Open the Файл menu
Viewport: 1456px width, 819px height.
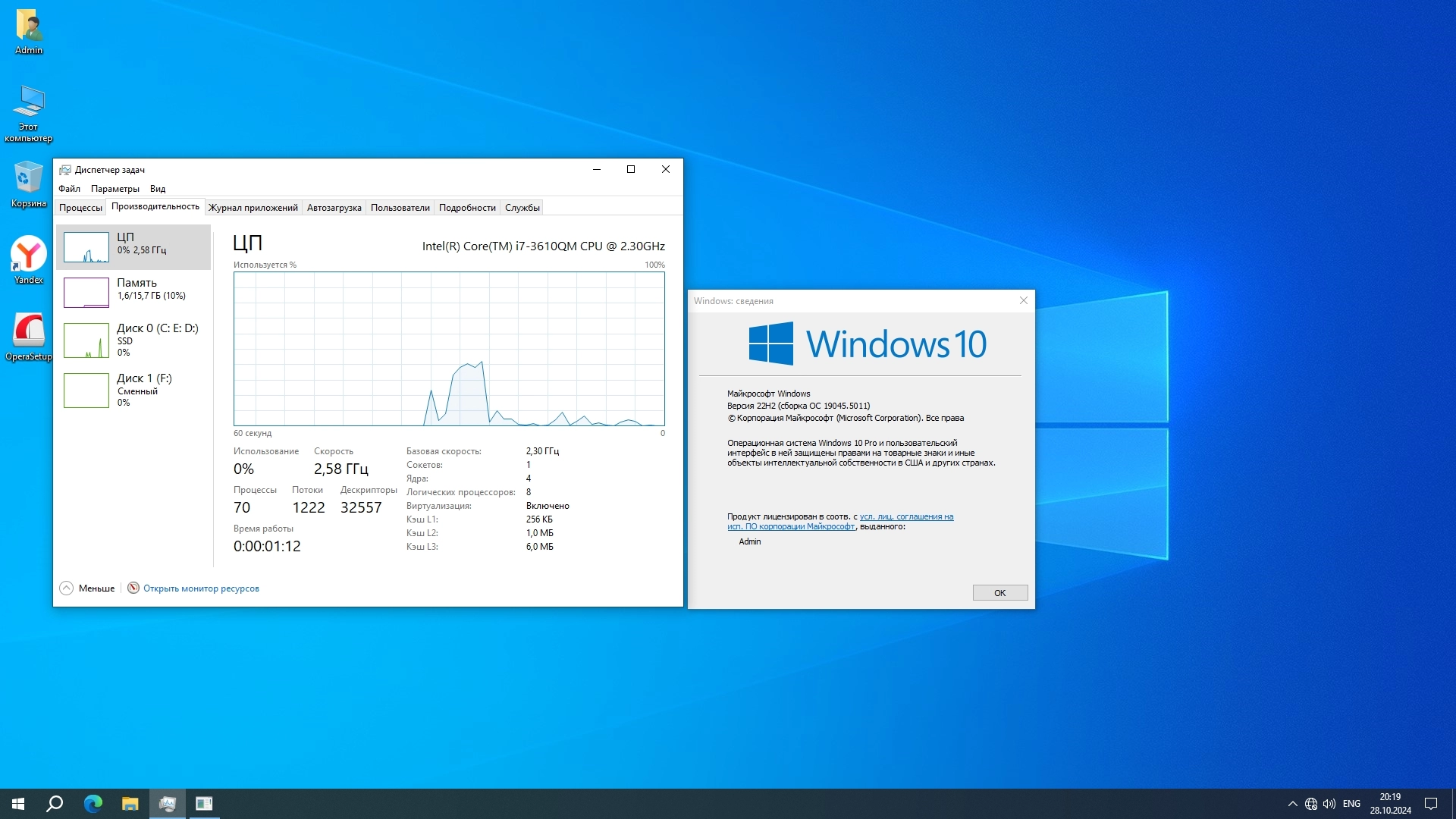(x=69, y=189)
